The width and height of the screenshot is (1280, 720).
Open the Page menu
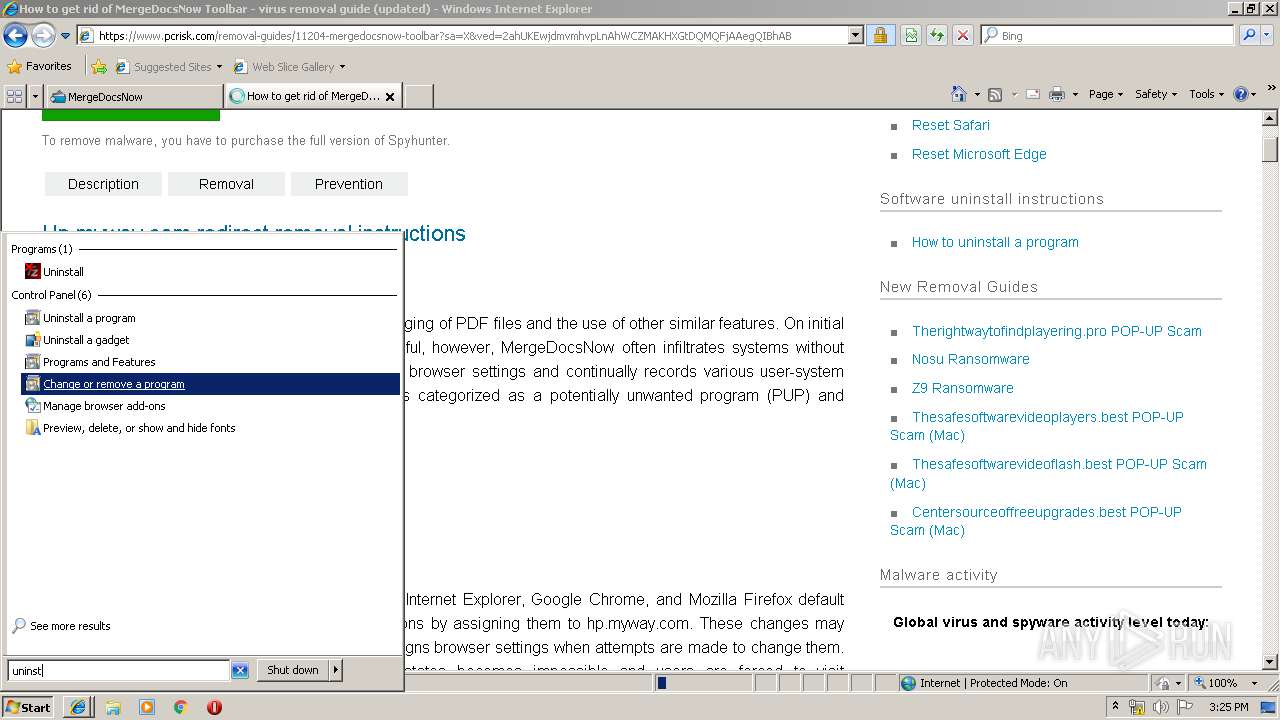(x=1106, y=94)
